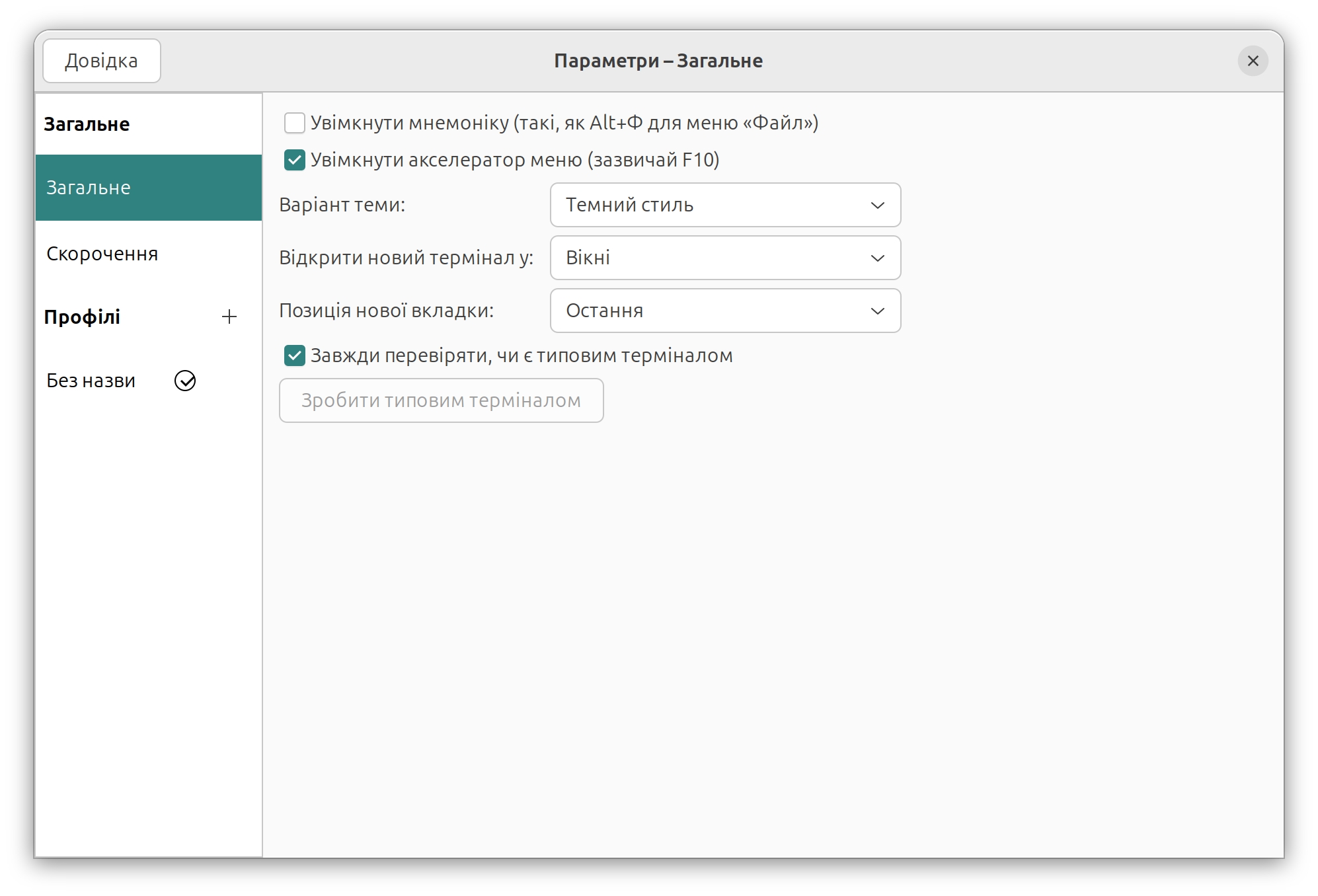Image resolution: width=1318 pixels, height=896 pixels.
Task: Click the 'Параметри – Загальне' title bar text
Action: [x=658, y=61]
